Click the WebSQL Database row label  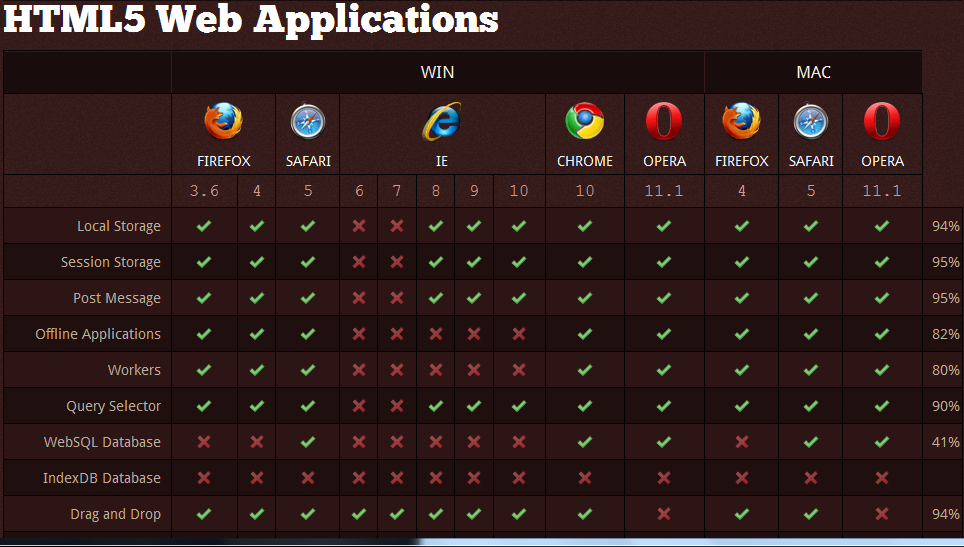click(x=102, y=442)
